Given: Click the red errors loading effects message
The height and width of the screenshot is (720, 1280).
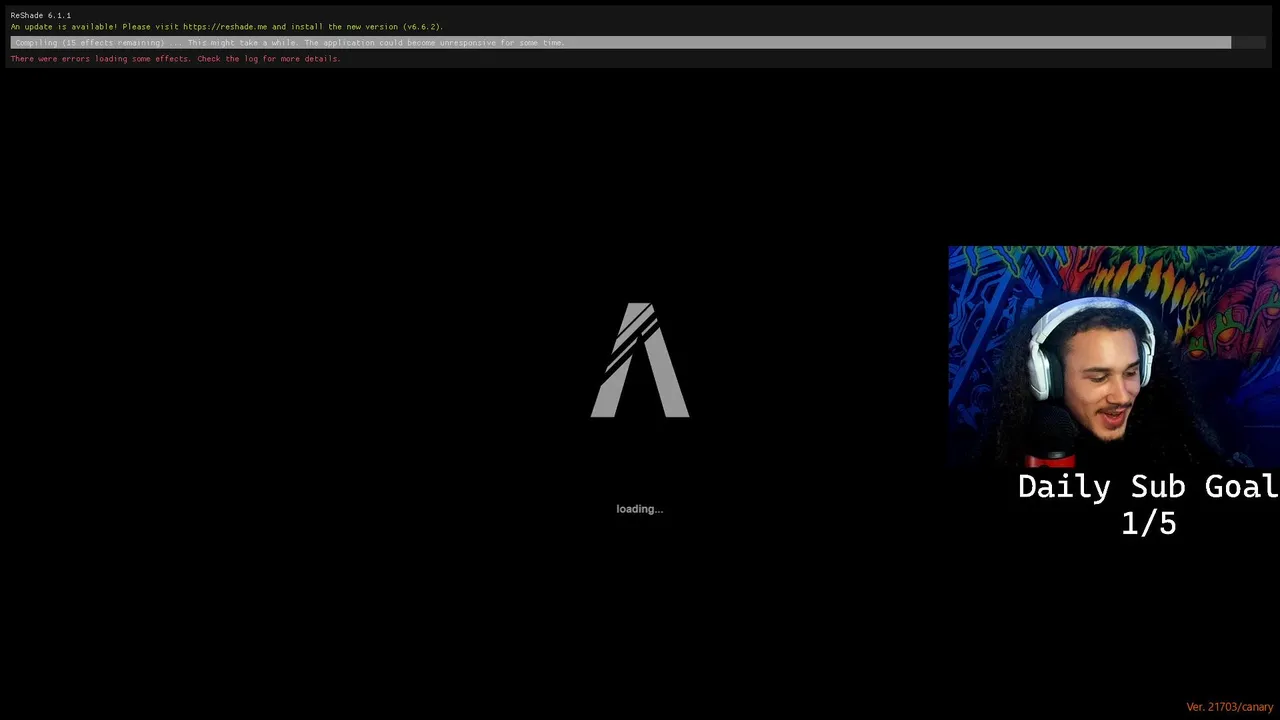Looking at the screenshot, I should click(176, 59).
